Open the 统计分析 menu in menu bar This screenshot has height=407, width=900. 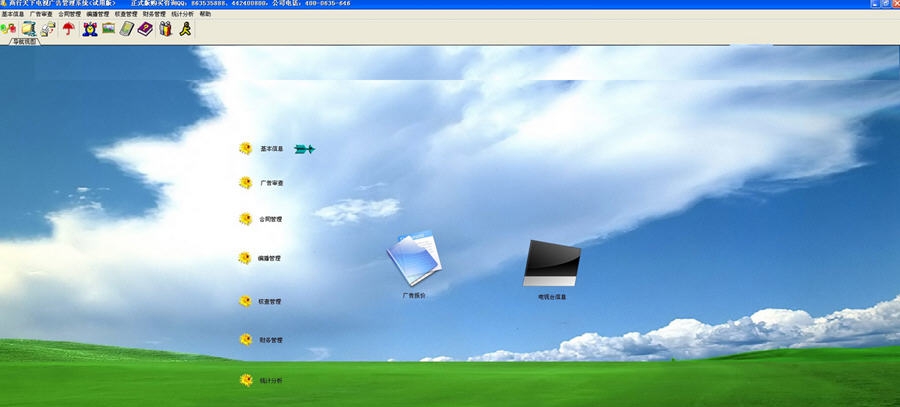point(183,14)
